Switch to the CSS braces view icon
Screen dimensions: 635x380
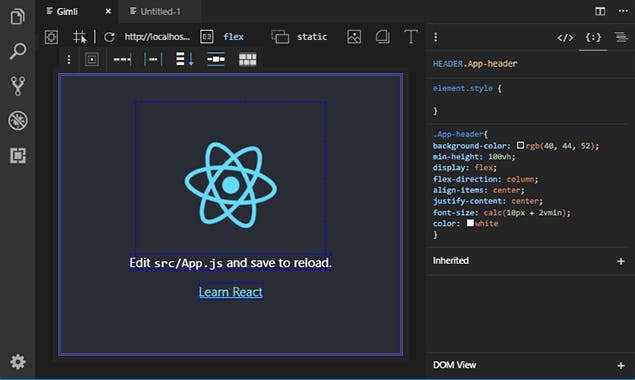coord(593,38)
